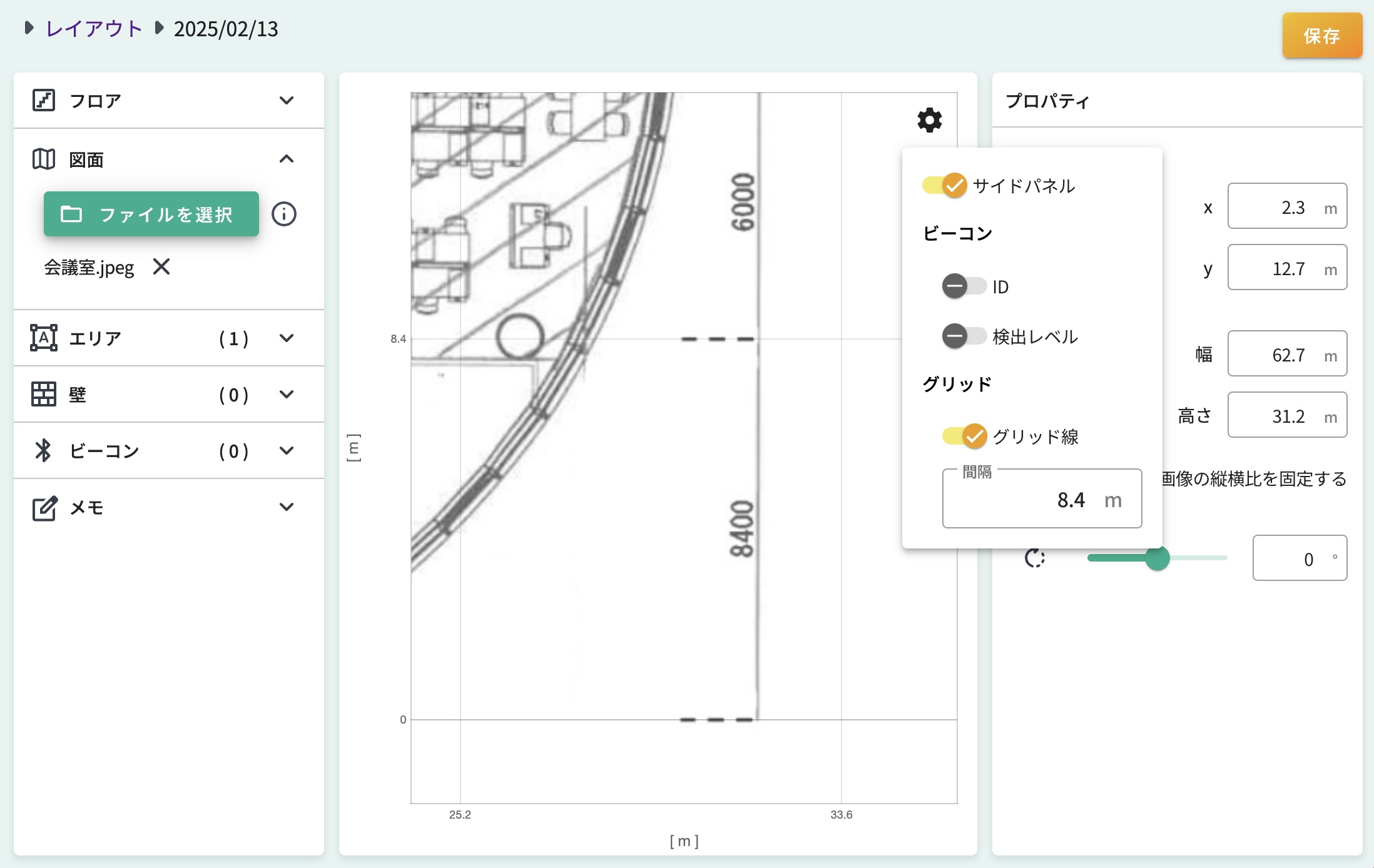
Task: Click the 保存 save button
Action: coord(1322,36)
